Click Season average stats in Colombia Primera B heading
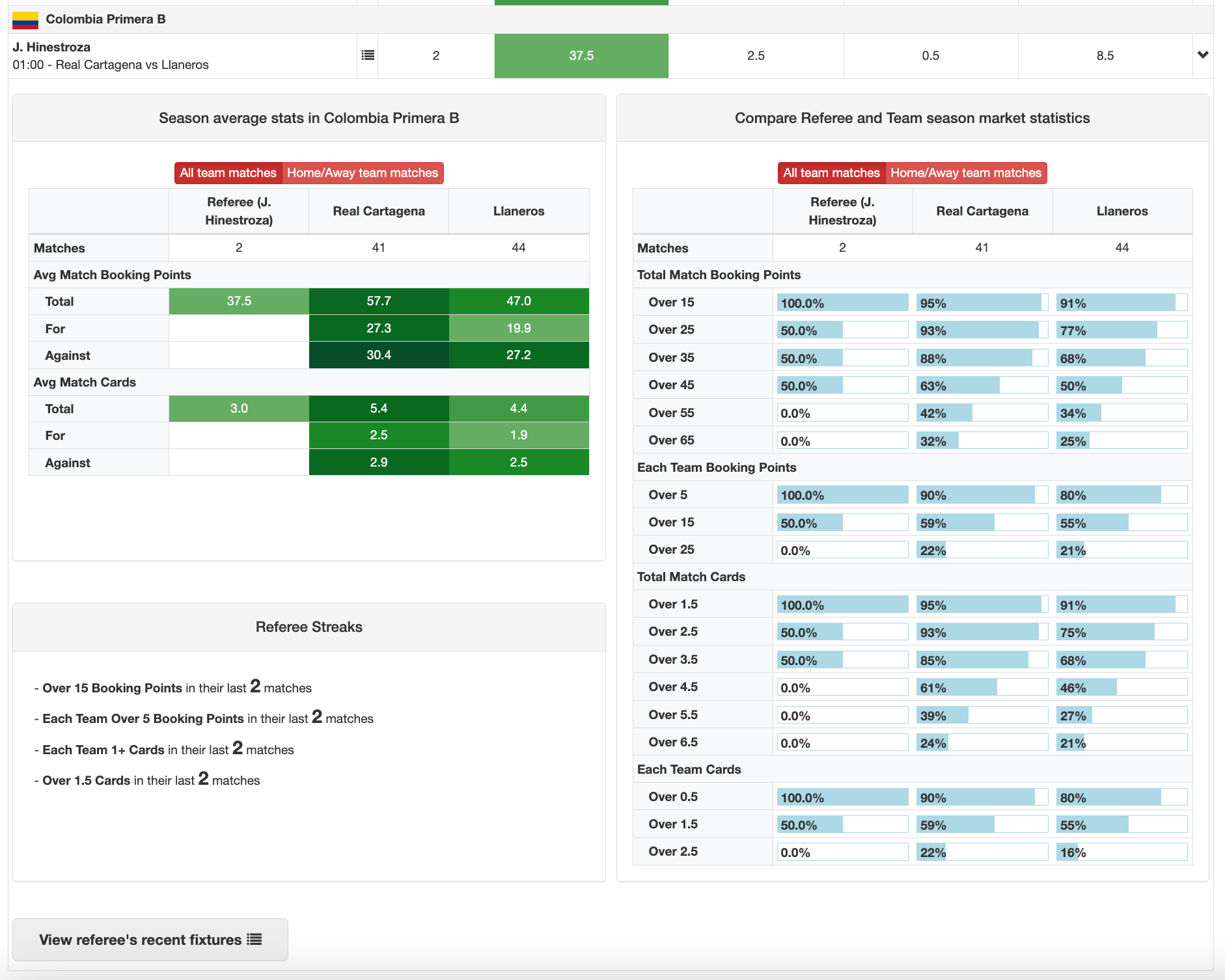1225x980 pixels. (x=309, y=118)
